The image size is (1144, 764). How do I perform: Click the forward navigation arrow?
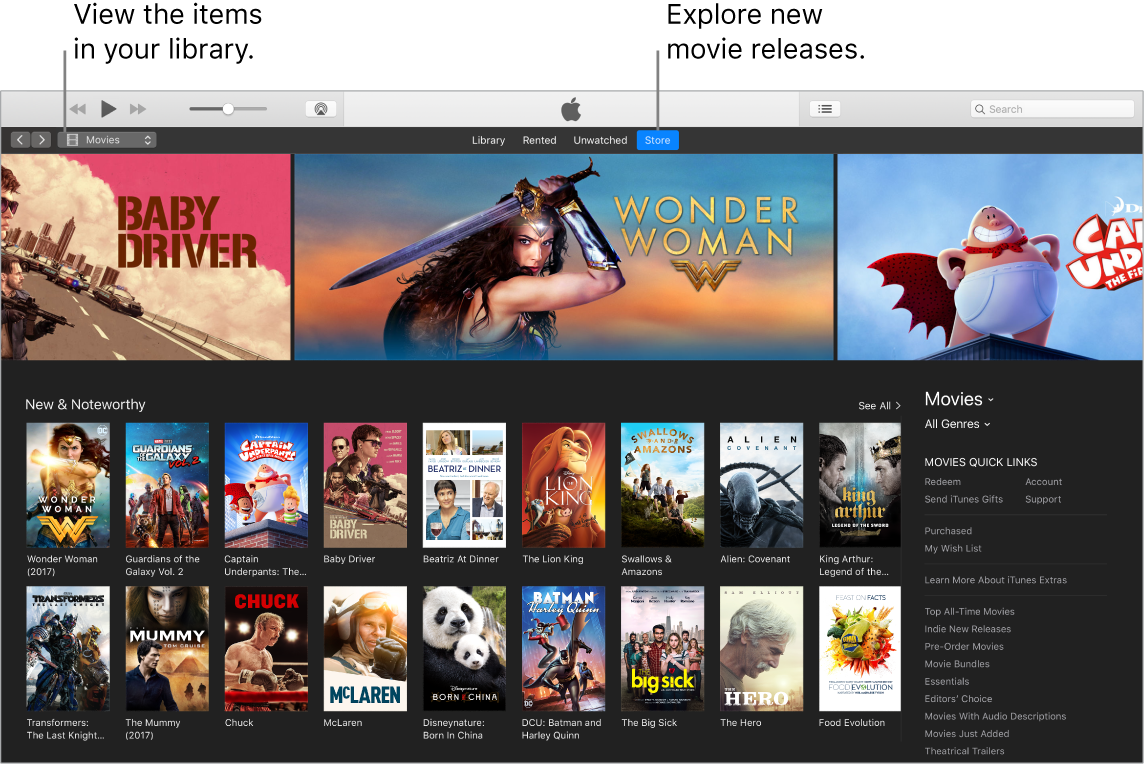[42, 139]
